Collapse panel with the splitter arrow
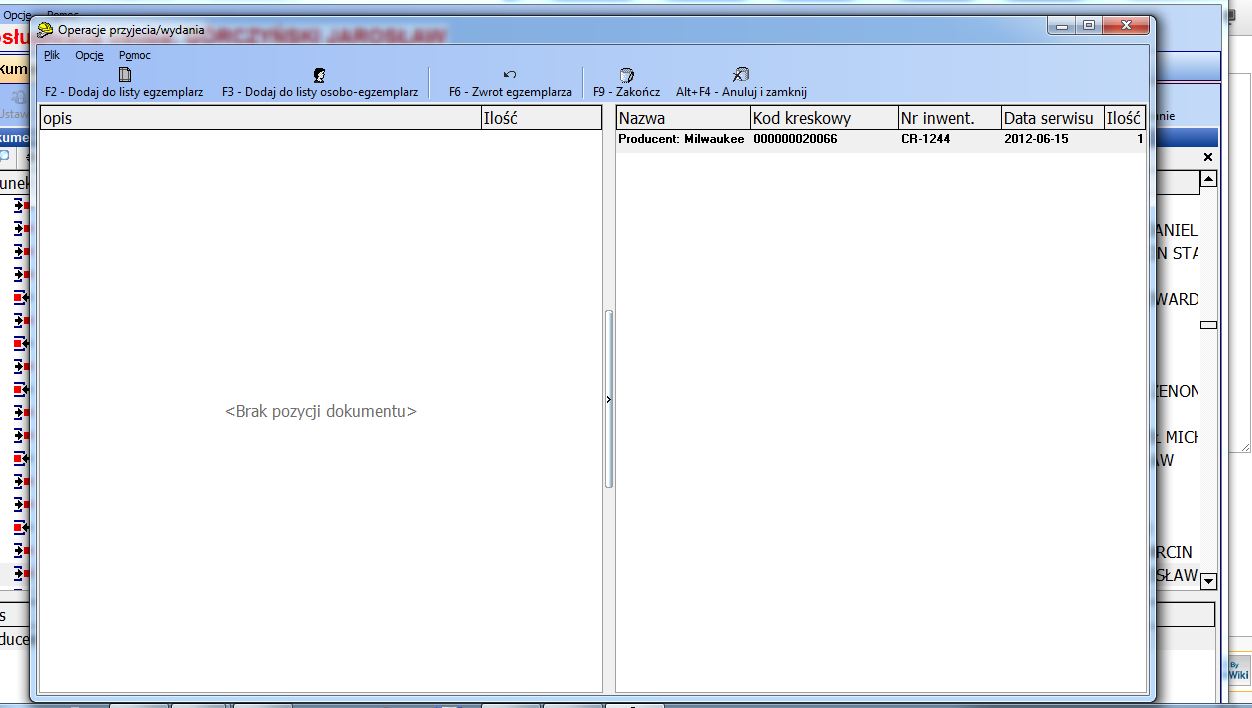The image size is (1252, 708). pos(608,399)
